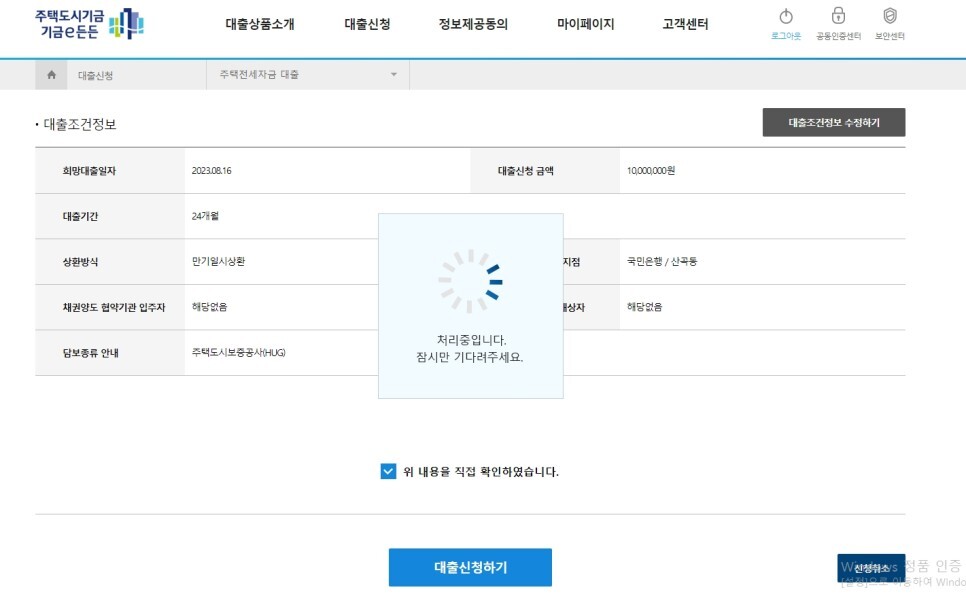The width and height of the screenshot is (966, 613).
Task: Open 공동인증센터 via the padlock icon
Action: [836, 23]
